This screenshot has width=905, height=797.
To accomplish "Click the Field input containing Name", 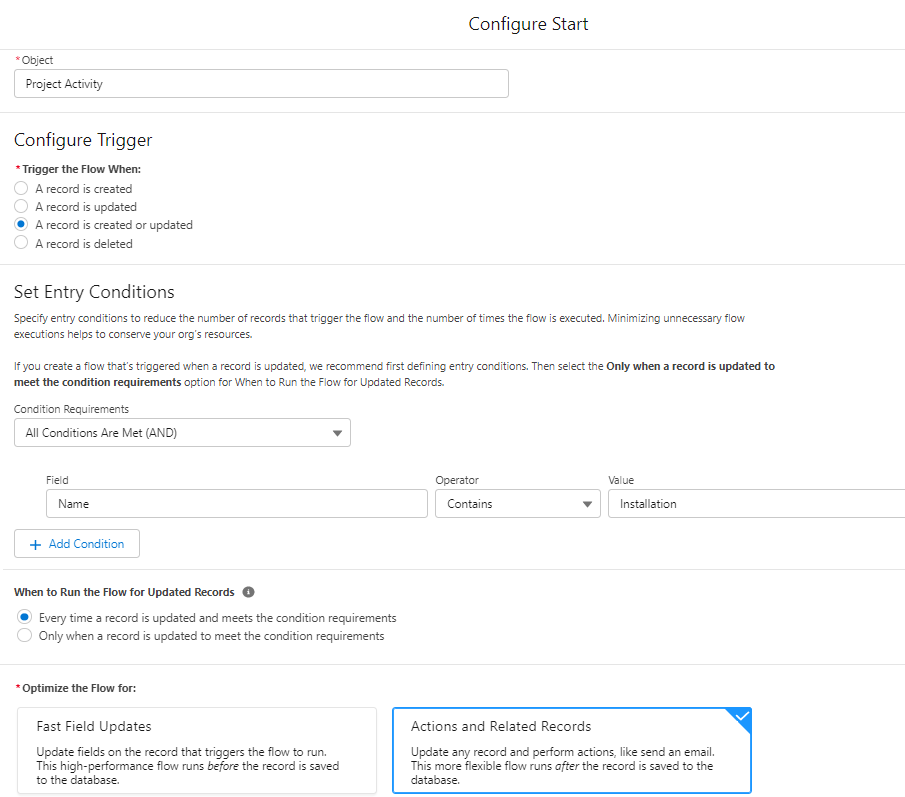I will [x=237, y=504].
